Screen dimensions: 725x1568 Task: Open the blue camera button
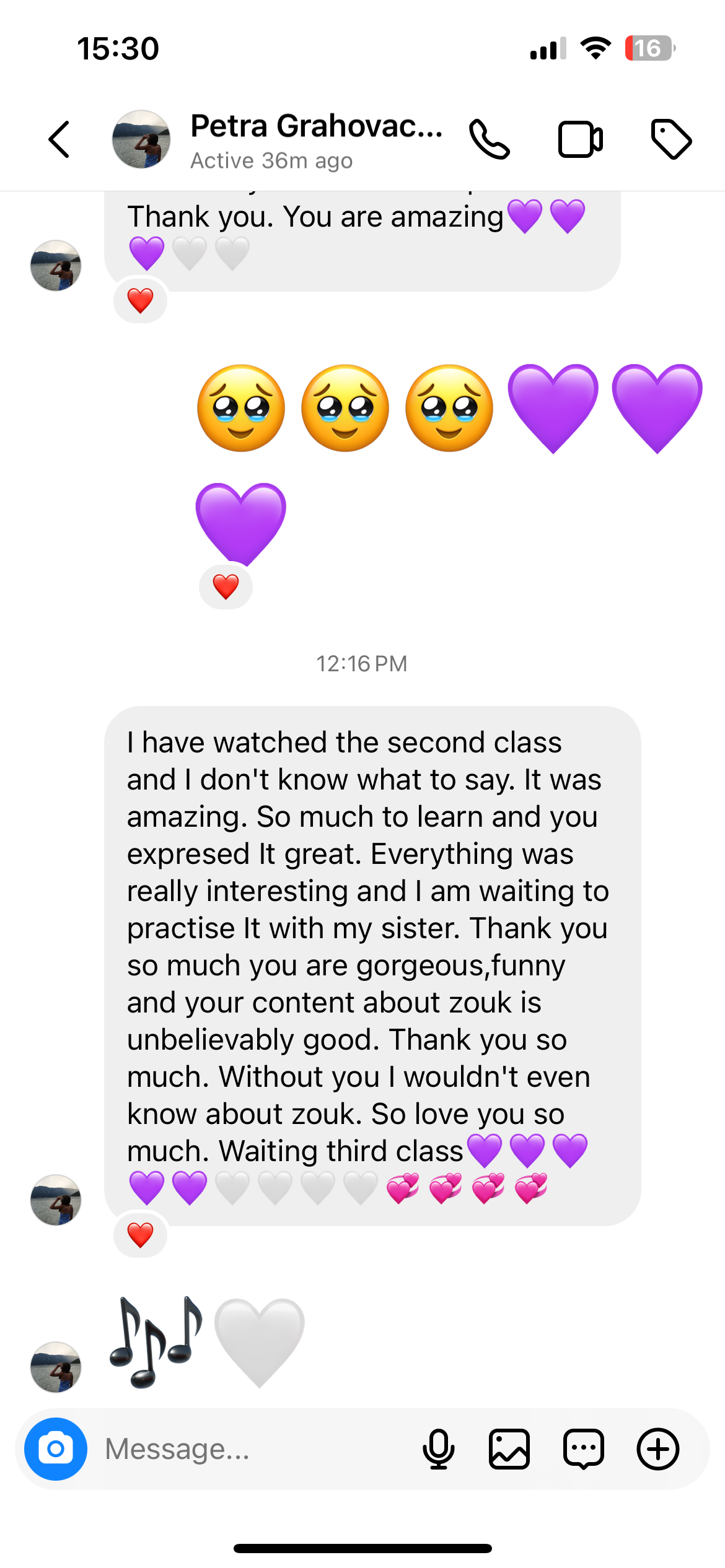pos(56,1448)
